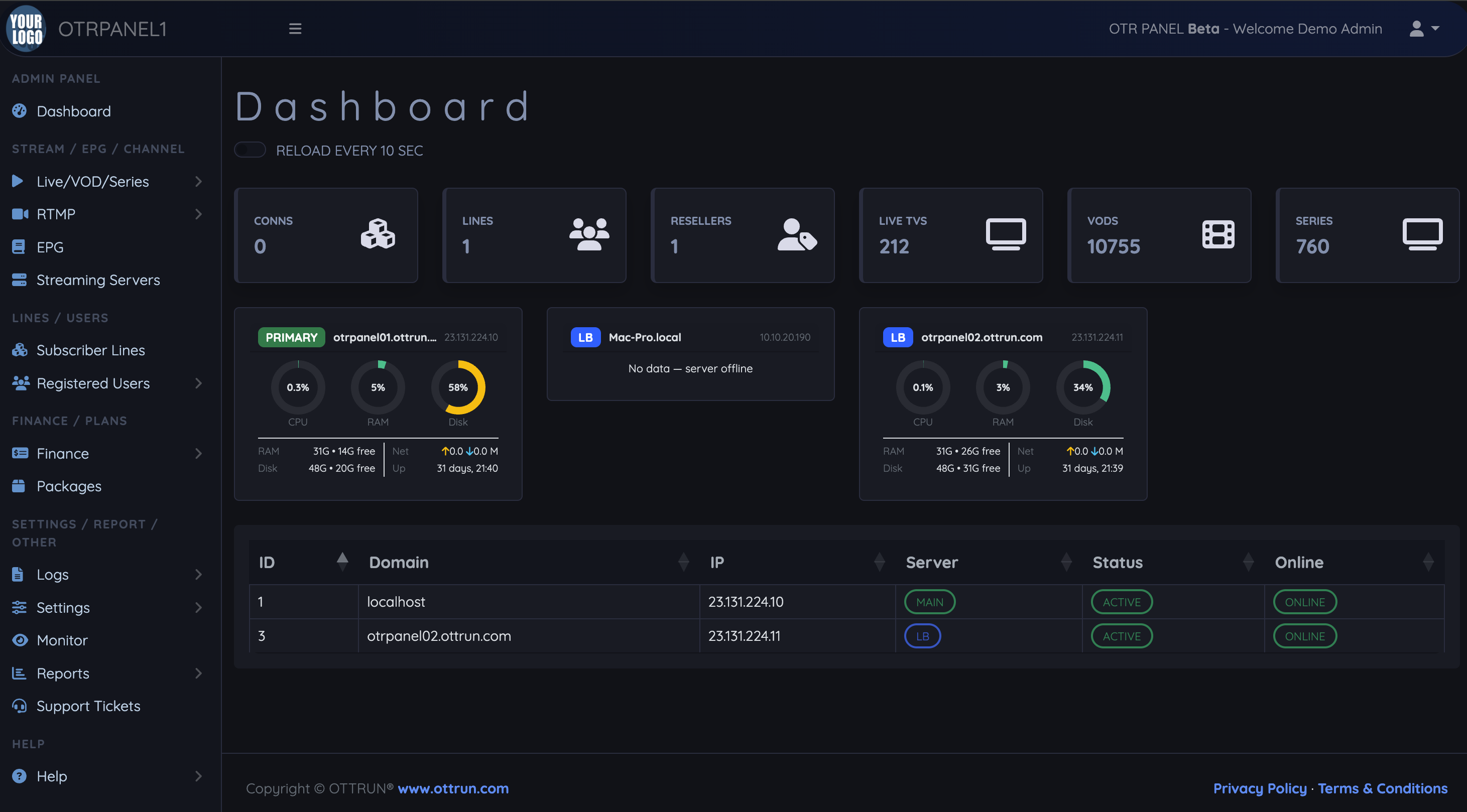Sort the table by Status column
The image size is (1467, 812).
pos(1173,562)
